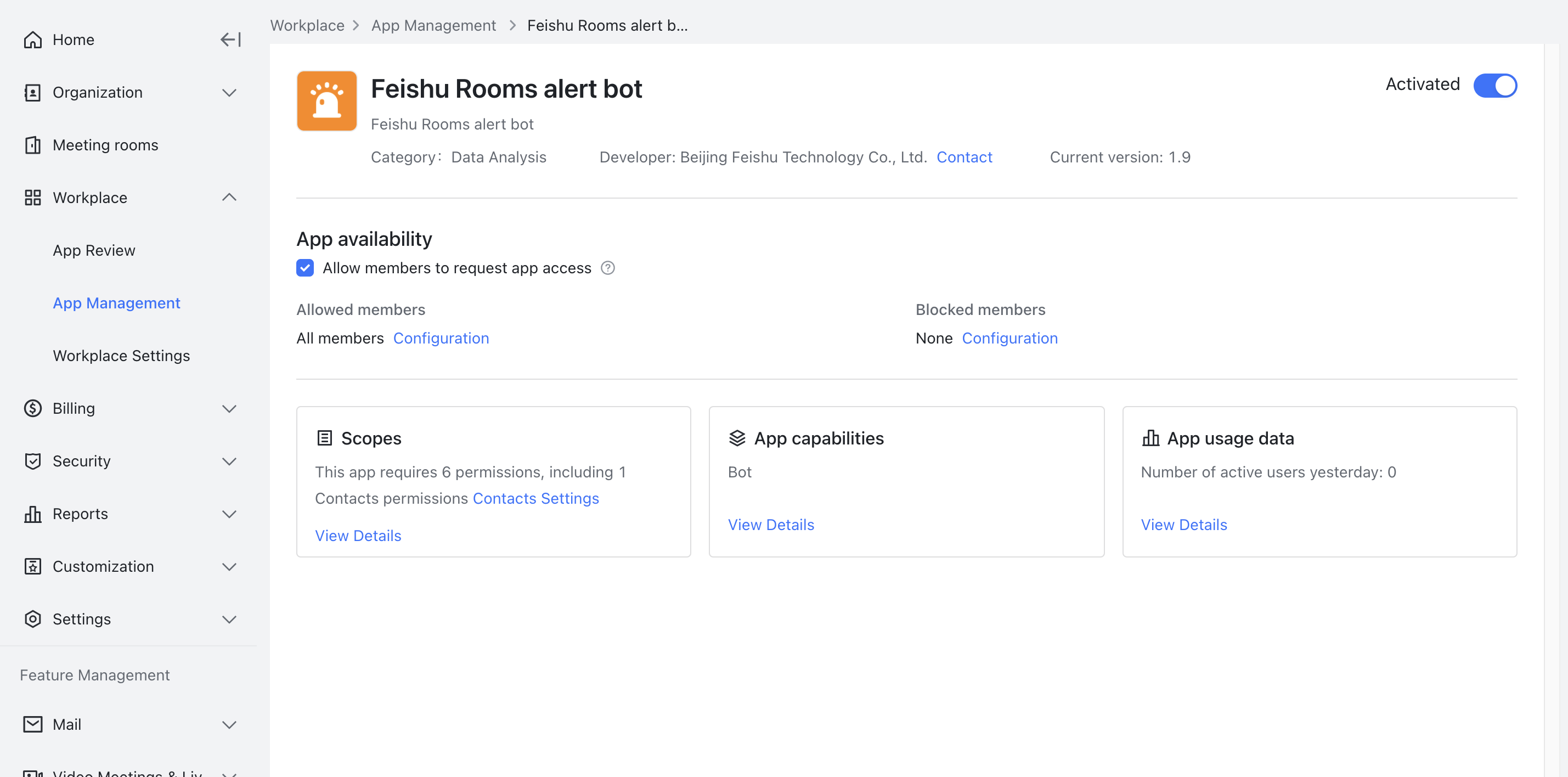Click the Home icon in sidebar
The height and width of the screenshot is (777, 1568).
click(x=33, y=39)
